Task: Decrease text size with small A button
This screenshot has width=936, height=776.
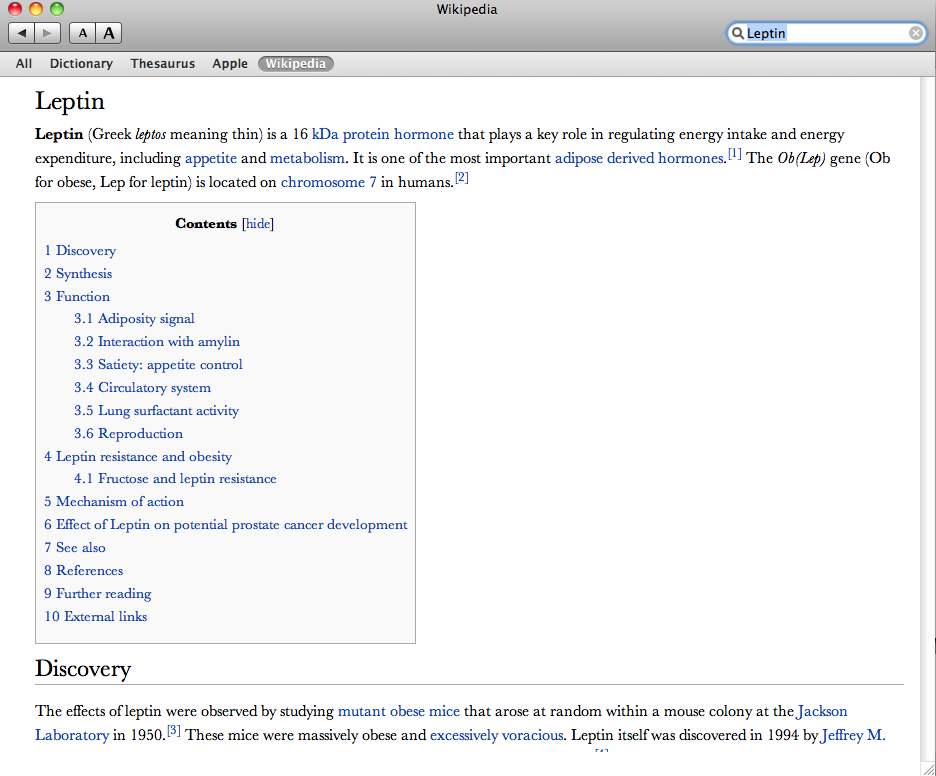Action: coord(82,33)
